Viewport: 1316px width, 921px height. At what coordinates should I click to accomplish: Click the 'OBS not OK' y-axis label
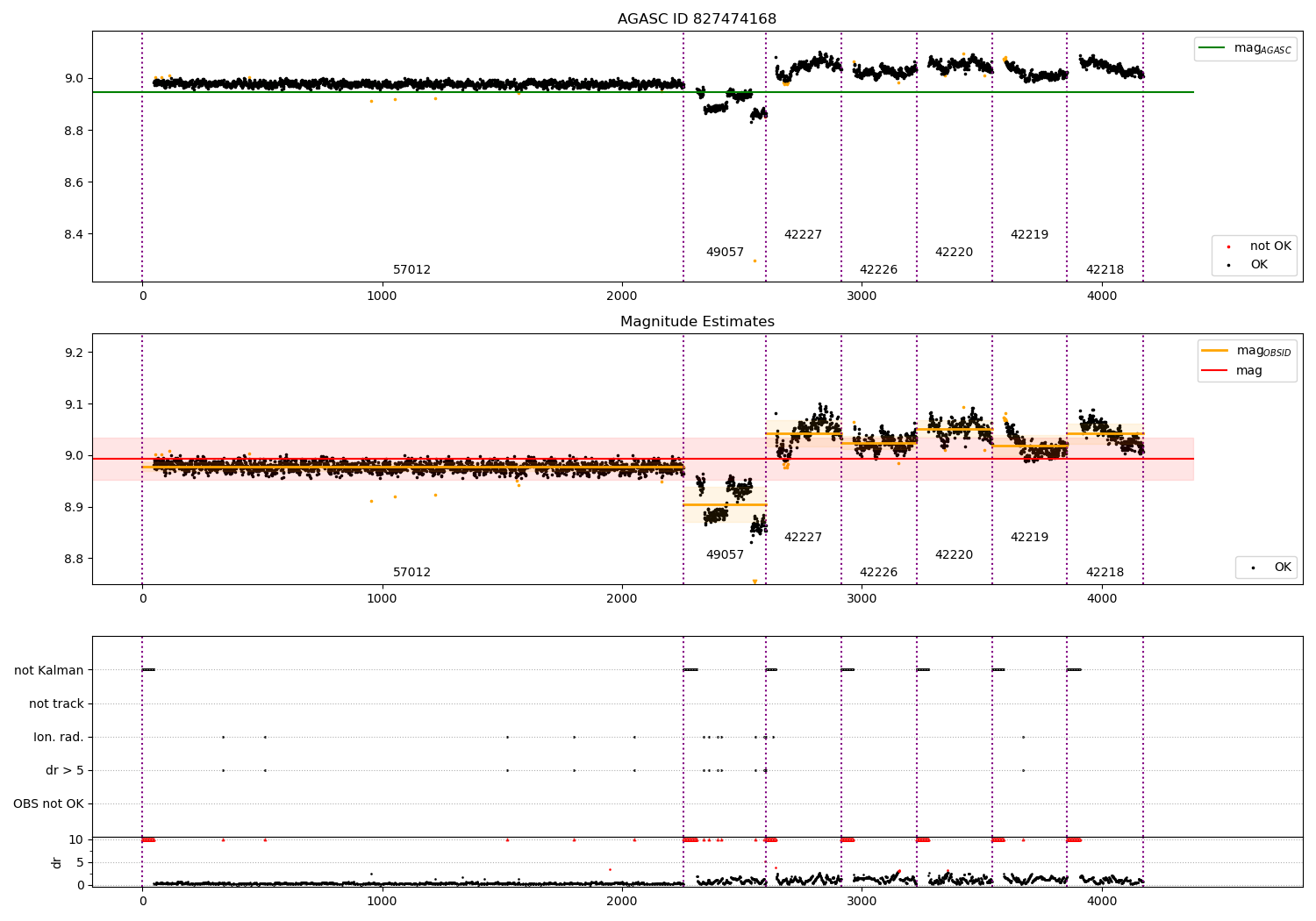pos(48,804)
